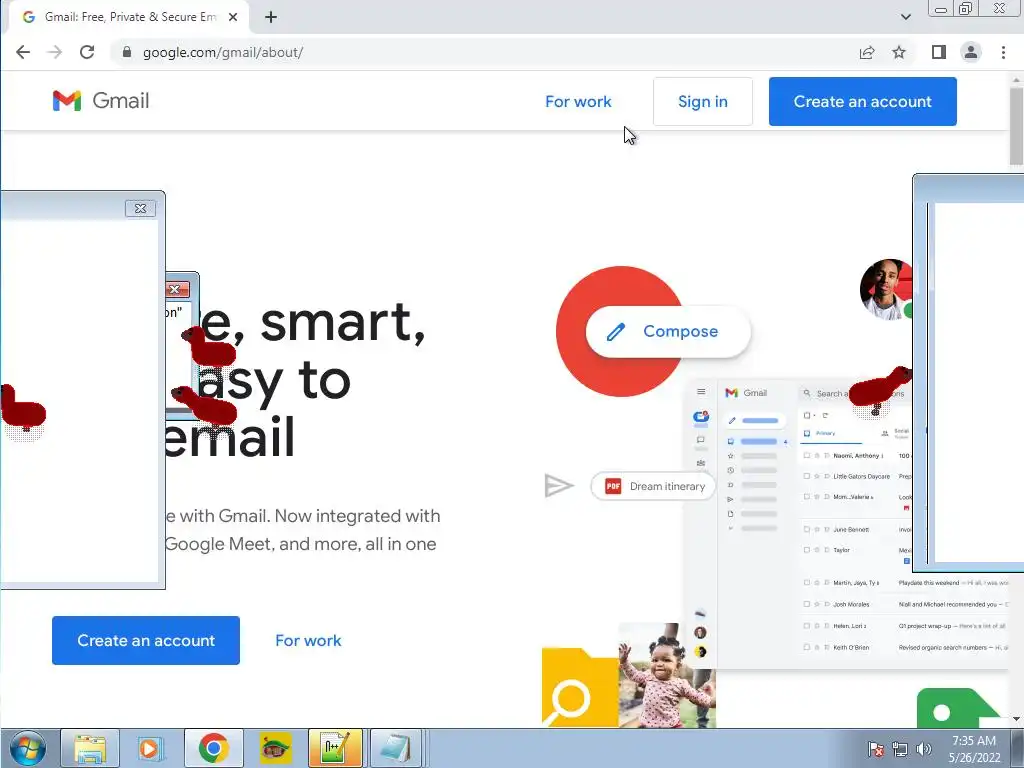Image resolution: width=1024 pixels, height=768 pixels.
Task: Reload the Gmail page
Action: tap(87, 52)
